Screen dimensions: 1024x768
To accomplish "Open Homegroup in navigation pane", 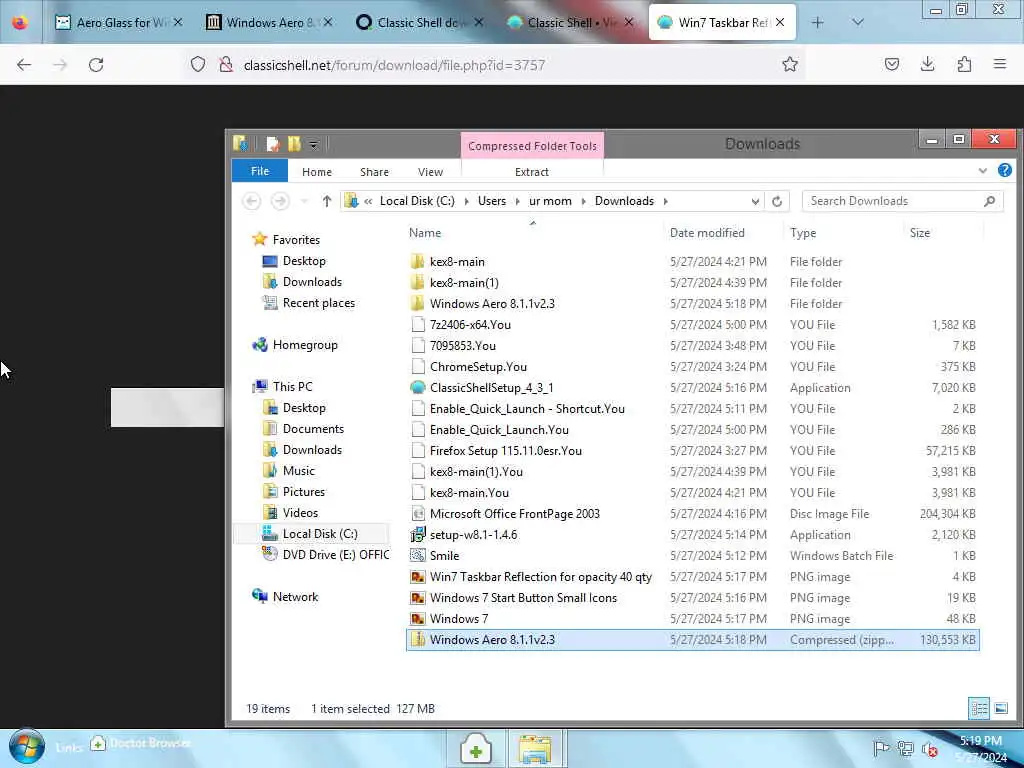I will click(305, 345).
